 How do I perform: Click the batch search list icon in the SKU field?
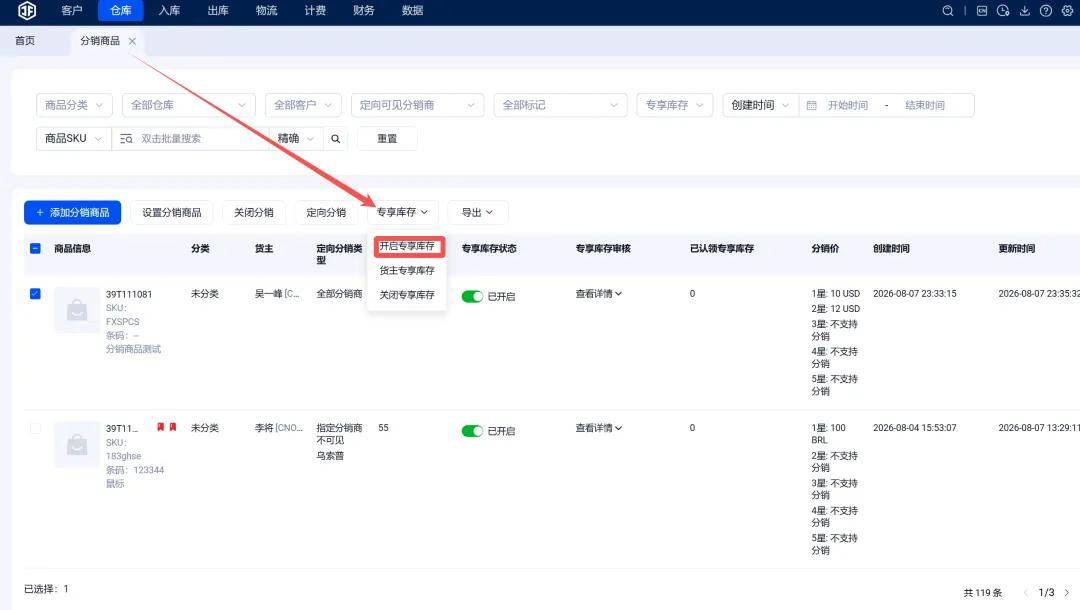pyautogui.click(x=126, y=138)
